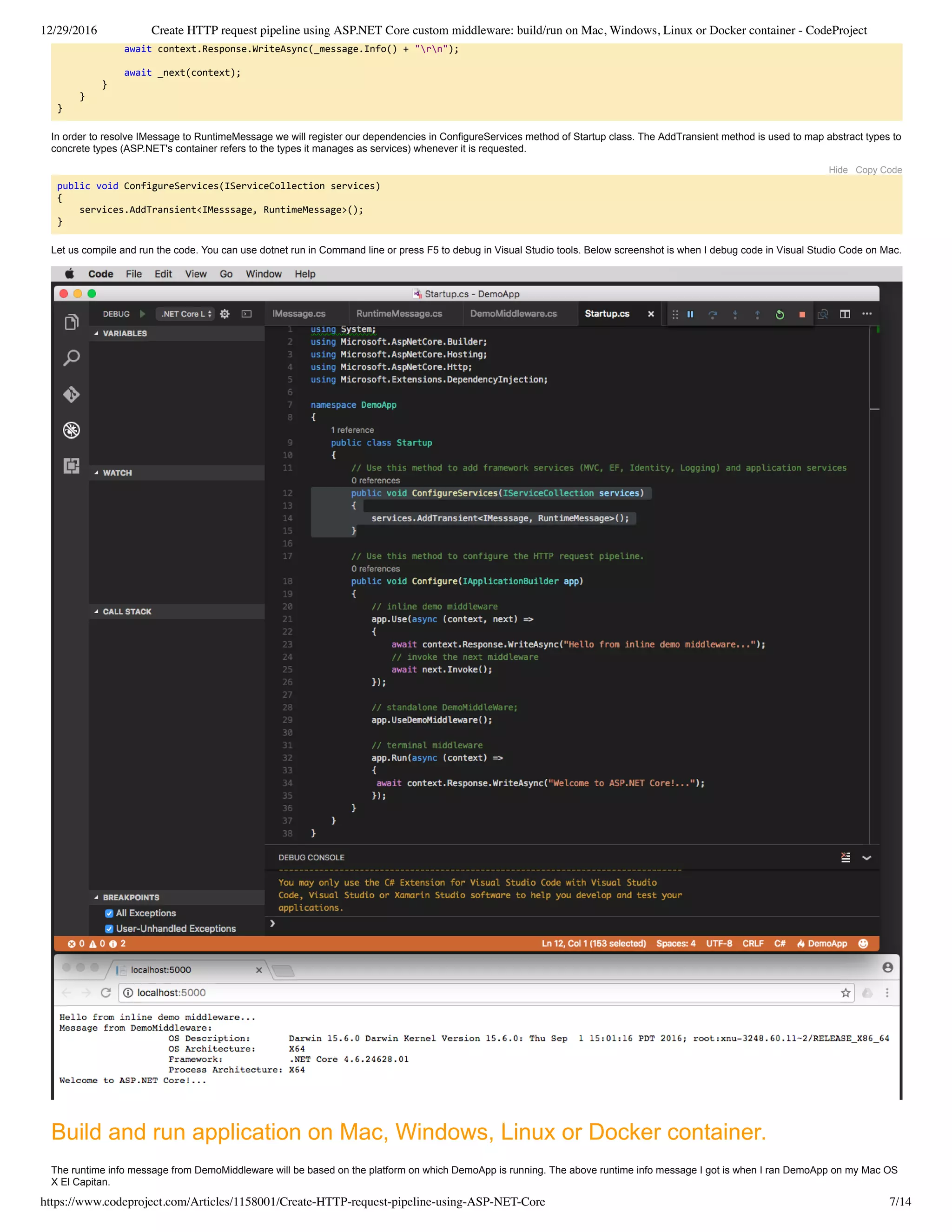Screen dimensions: 952x1232
Task: Go back in the browser window
Action: [66, 992]
